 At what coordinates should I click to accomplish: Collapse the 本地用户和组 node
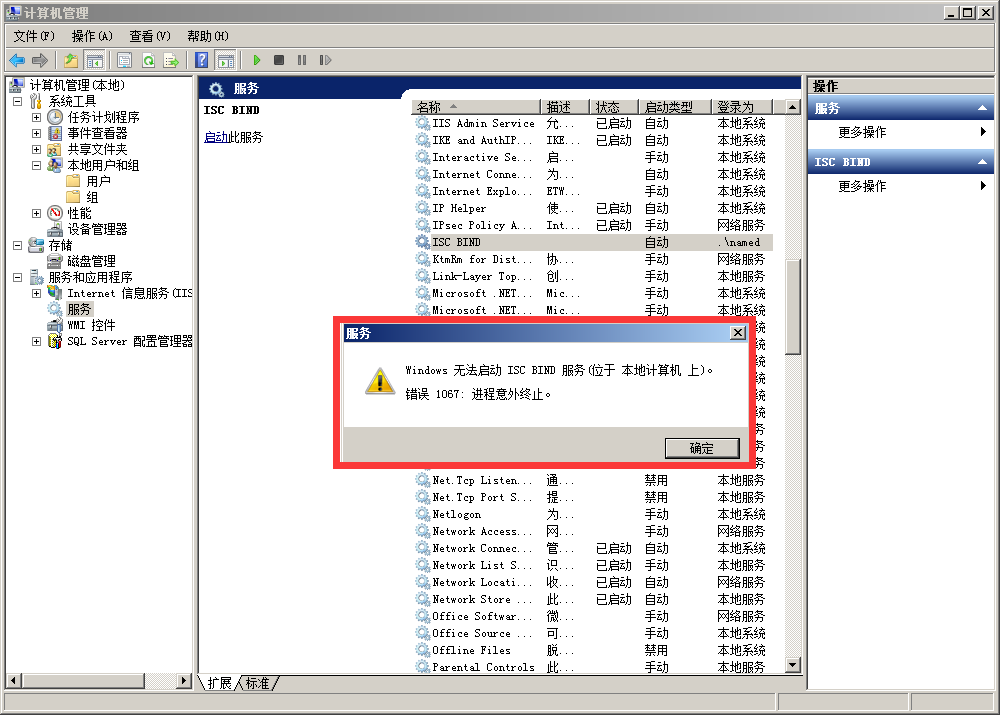(36, 165)
